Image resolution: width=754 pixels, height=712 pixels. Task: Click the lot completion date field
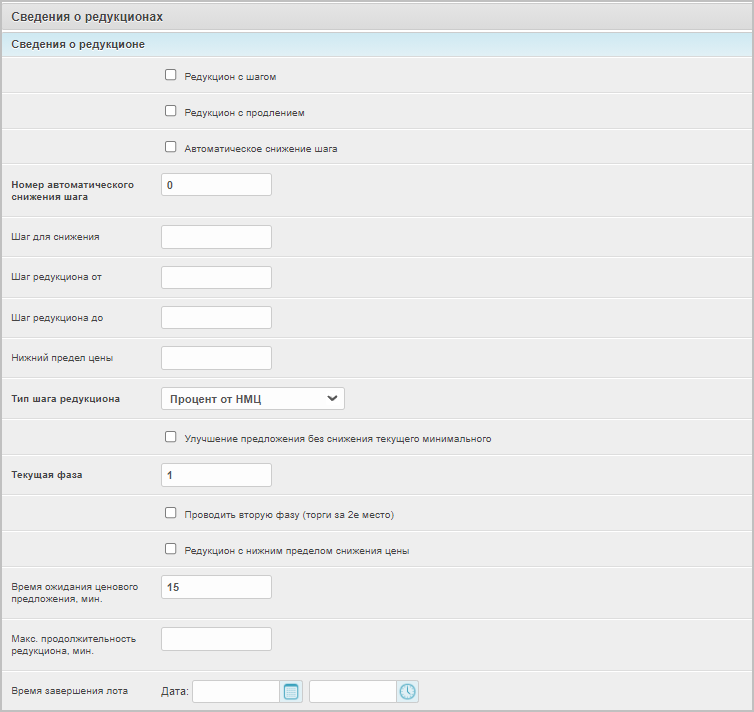[235, 691]
